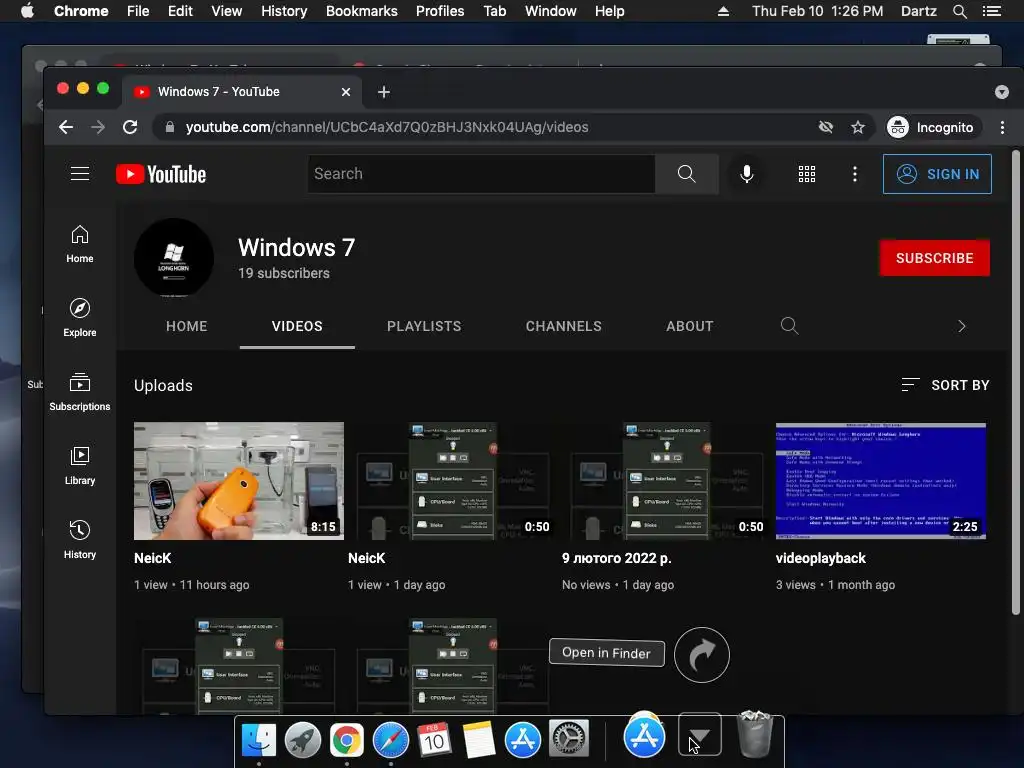Screen dimensions: 1024x768
Task: Click the date and time in menu bar
Action: (817, 11)
